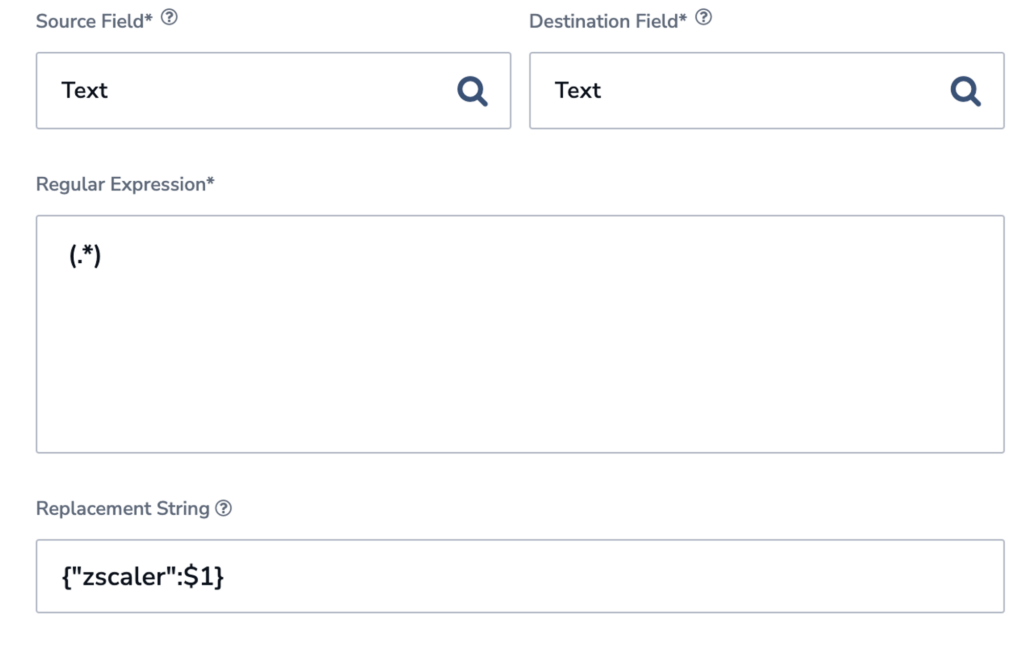Focus the Destination Field input box
This screenshot has height=650, width=1024.
(767, 91)
